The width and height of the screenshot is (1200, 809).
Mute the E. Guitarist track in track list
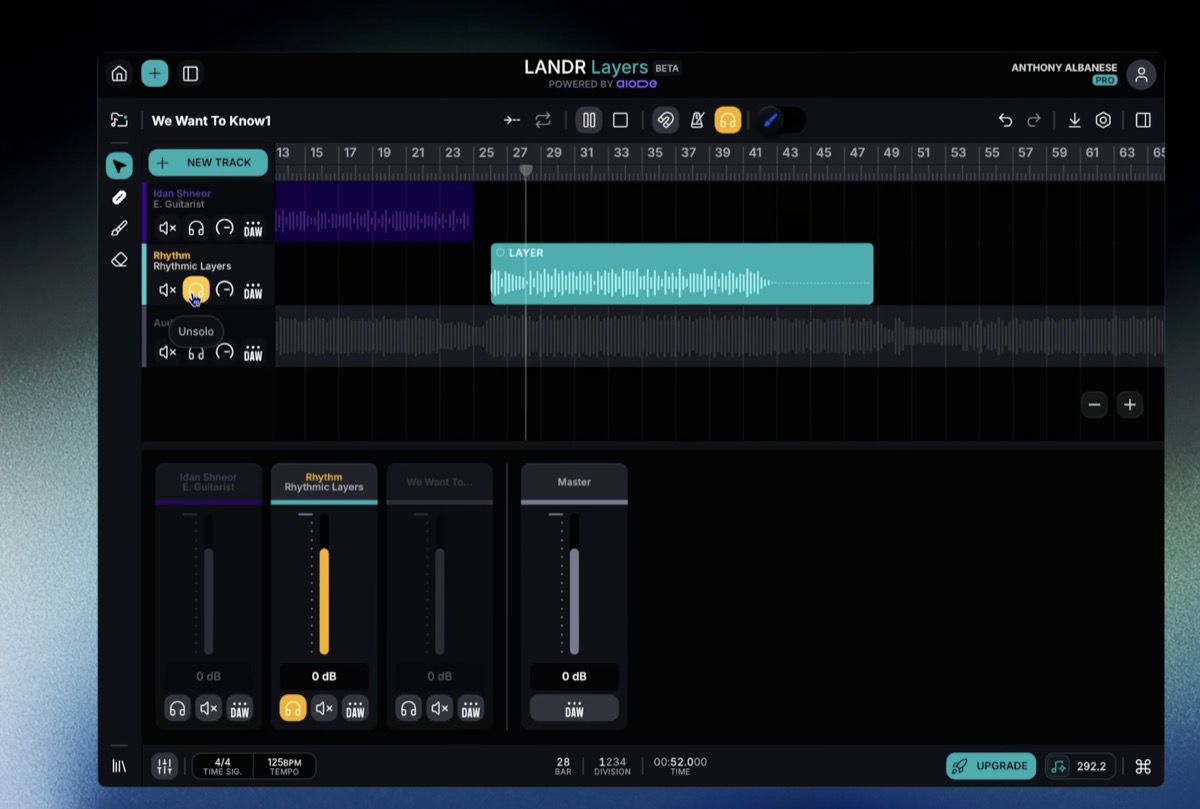tap(168, 228)
